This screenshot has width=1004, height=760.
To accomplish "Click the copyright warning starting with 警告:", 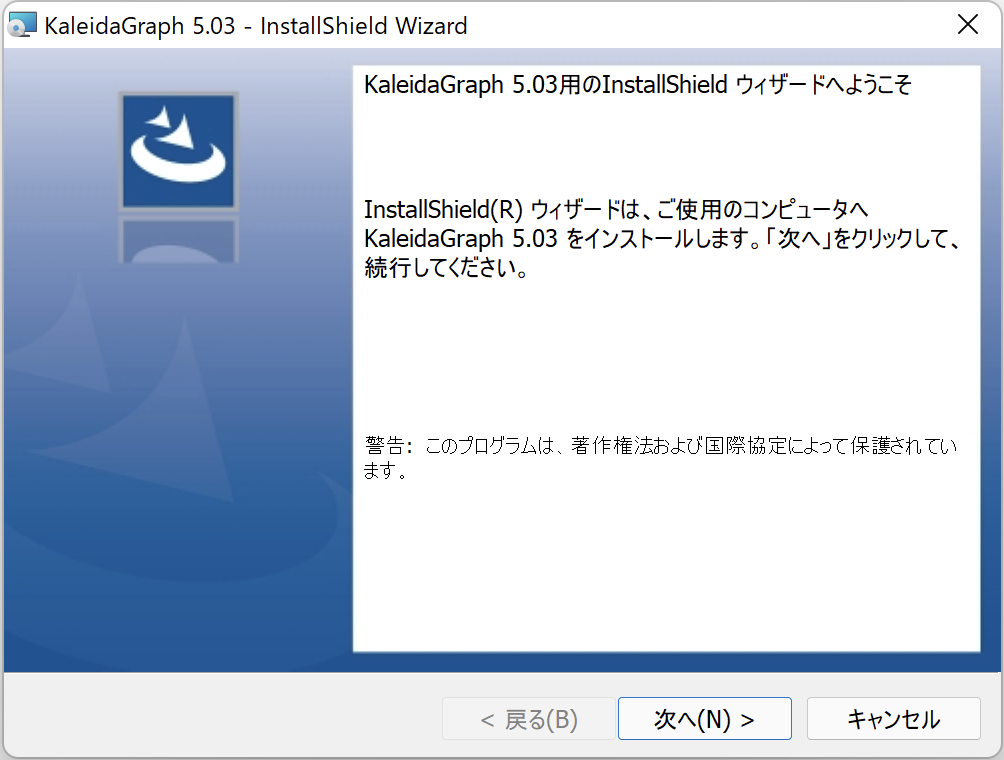I will point(660,458).
